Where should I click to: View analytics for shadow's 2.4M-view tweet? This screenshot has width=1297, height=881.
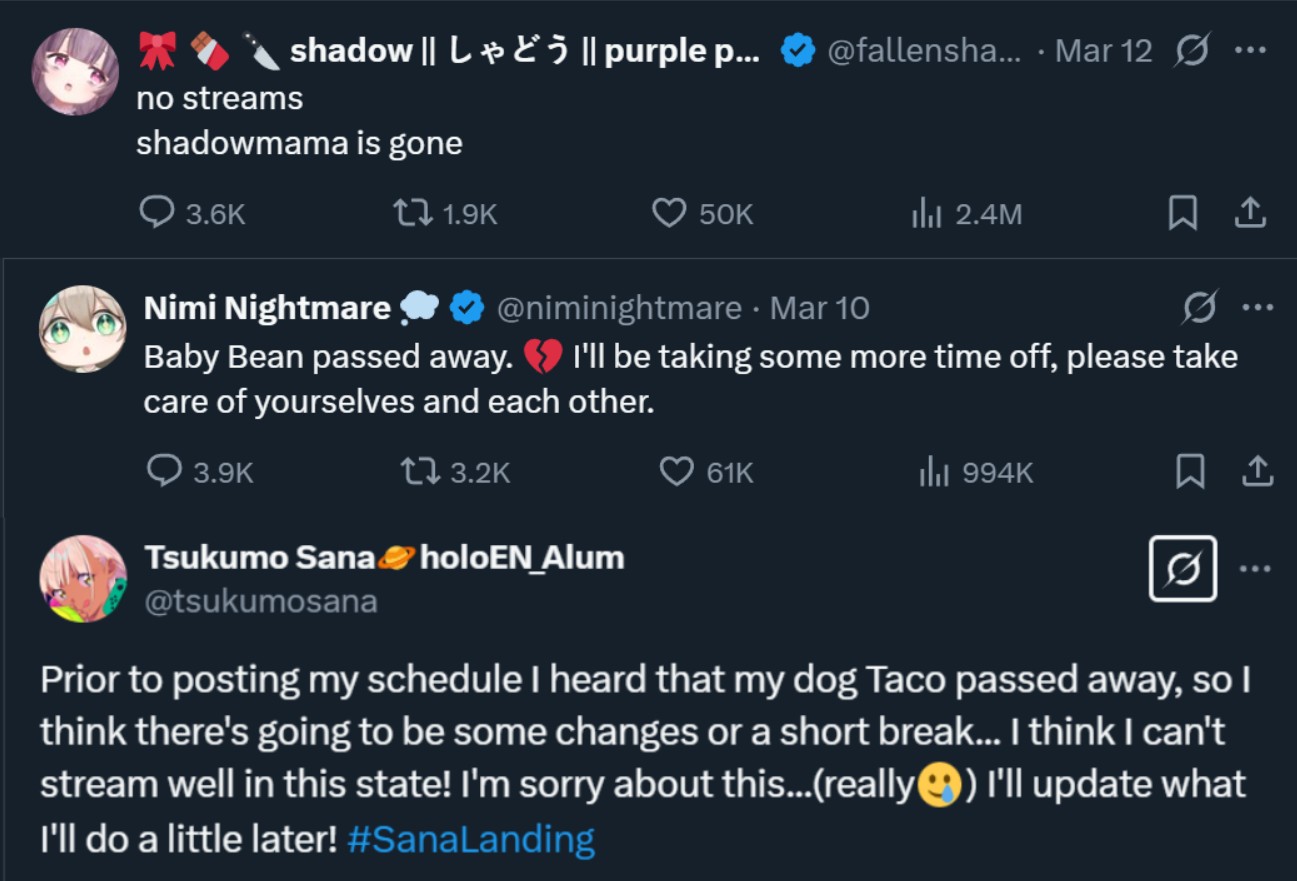pos(927,213)
